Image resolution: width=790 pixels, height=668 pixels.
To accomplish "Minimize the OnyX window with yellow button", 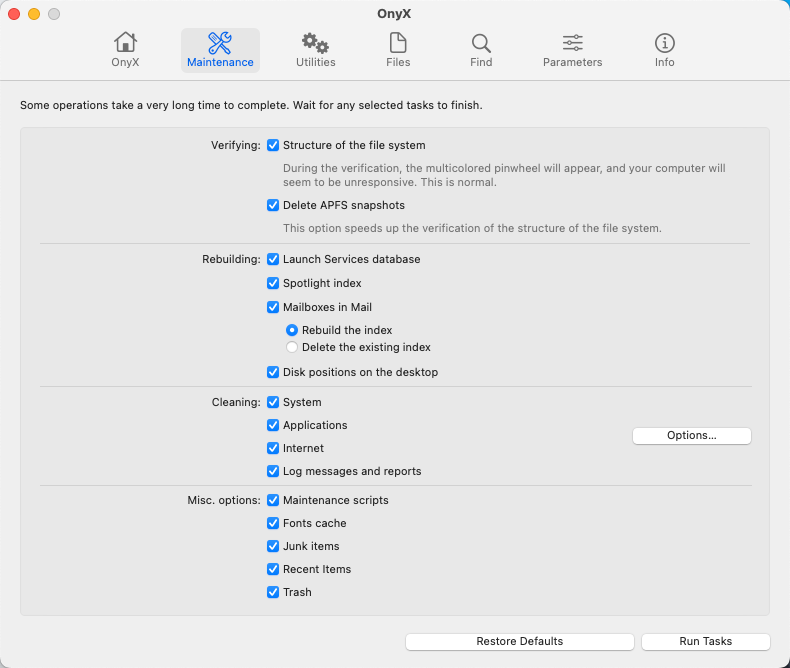I will tap(34, 14).
